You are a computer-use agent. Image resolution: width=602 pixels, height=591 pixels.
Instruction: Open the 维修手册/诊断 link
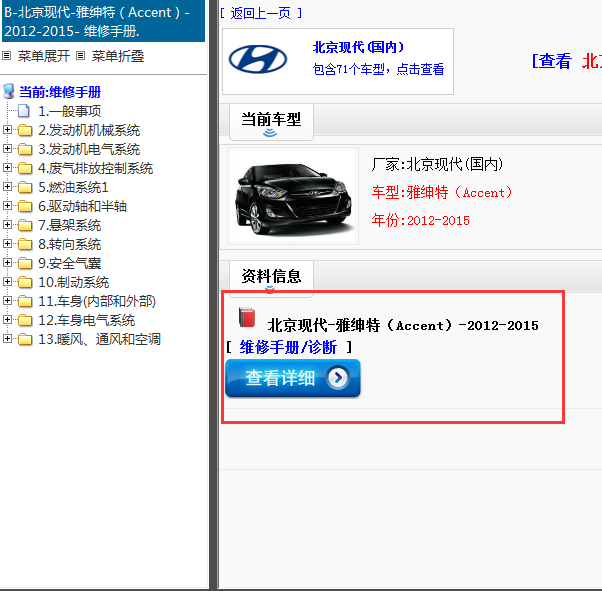click(288, 347)
